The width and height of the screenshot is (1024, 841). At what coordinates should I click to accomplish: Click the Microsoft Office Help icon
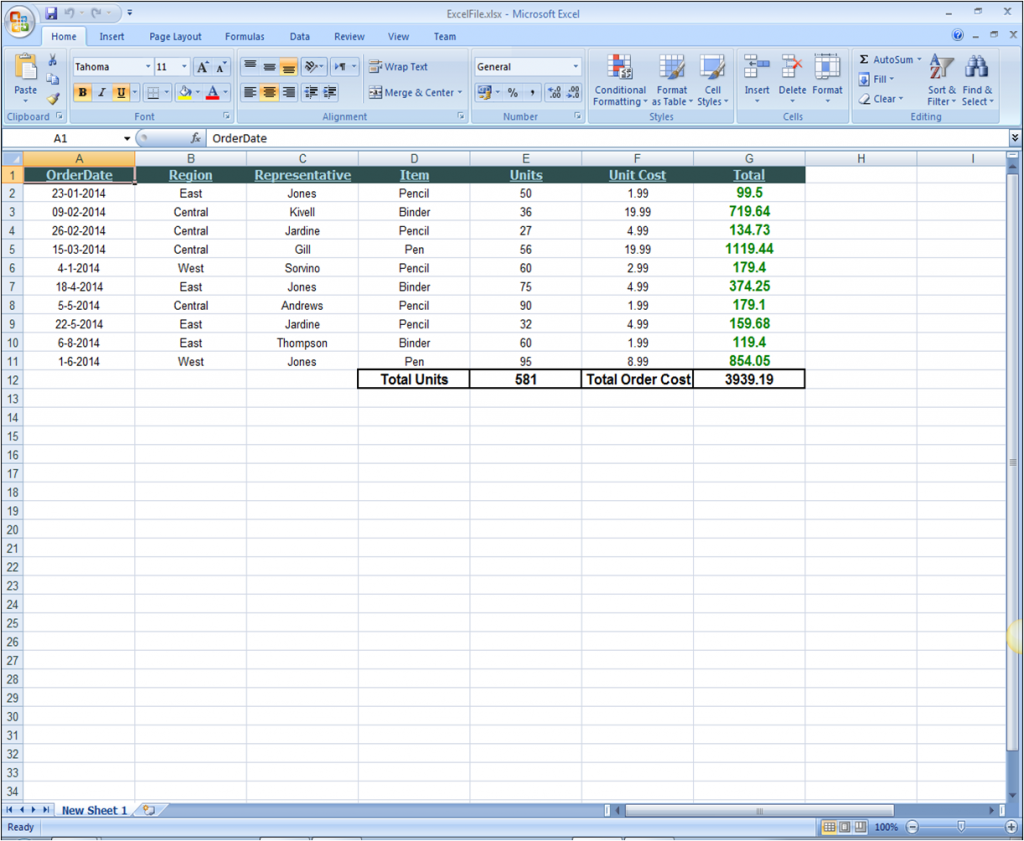(x=958, y=36)
